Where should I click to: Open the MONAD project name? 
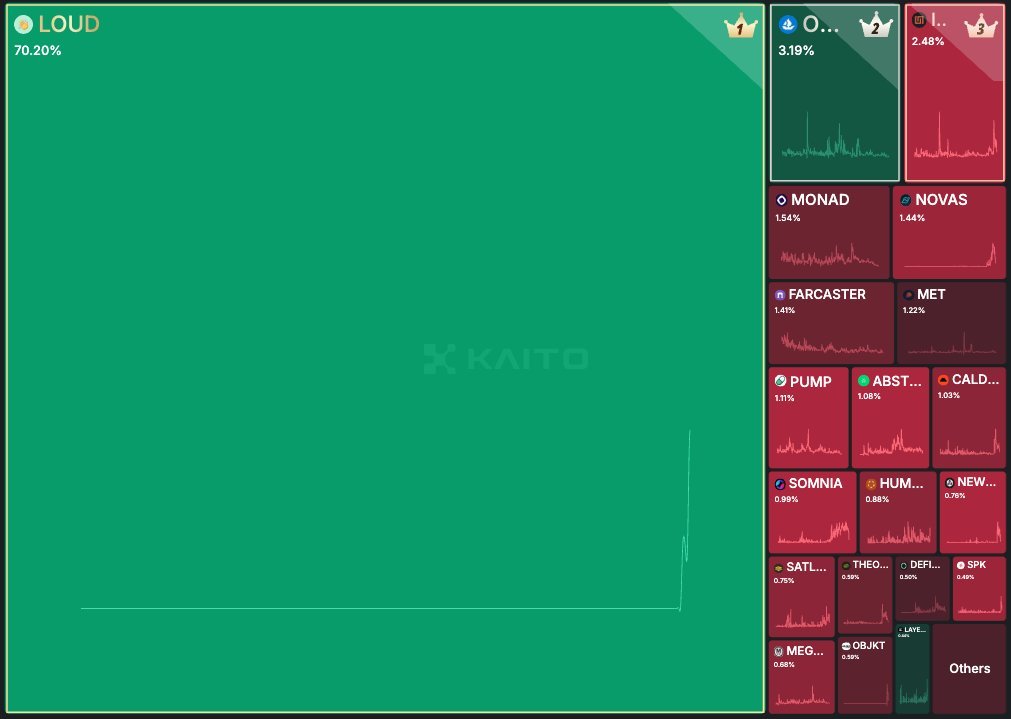pos(820,200)
